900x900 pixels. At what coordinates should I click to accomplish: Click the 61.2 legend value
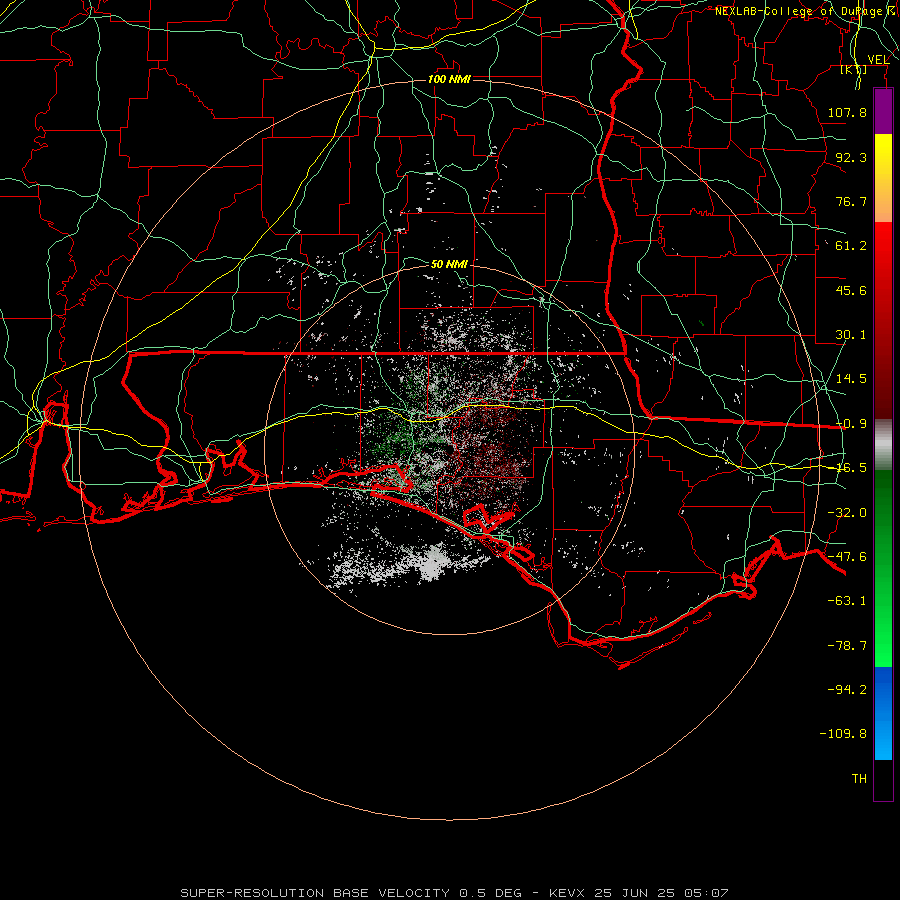tap(851, 246)
